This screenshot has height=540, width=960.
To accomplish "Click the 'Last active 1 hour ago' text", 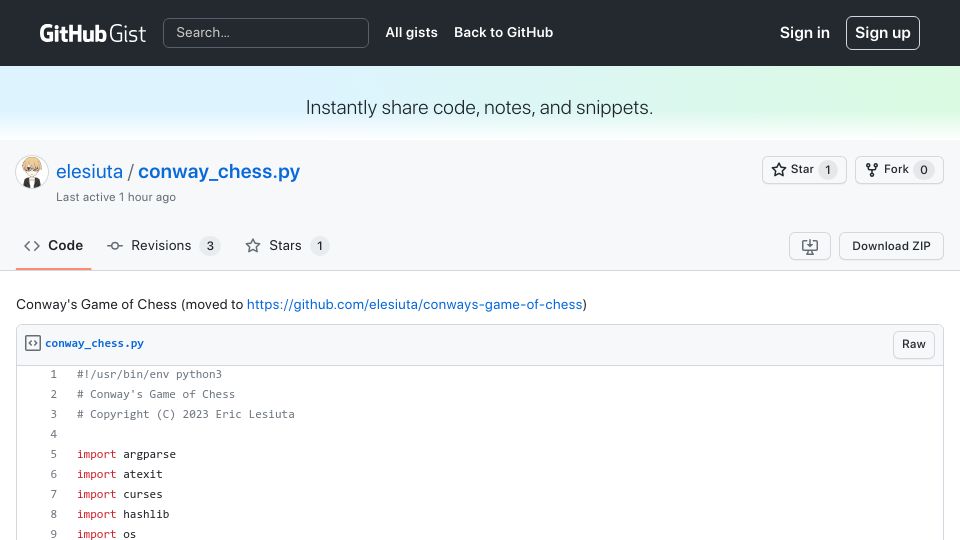I will (x=116, y=197).
